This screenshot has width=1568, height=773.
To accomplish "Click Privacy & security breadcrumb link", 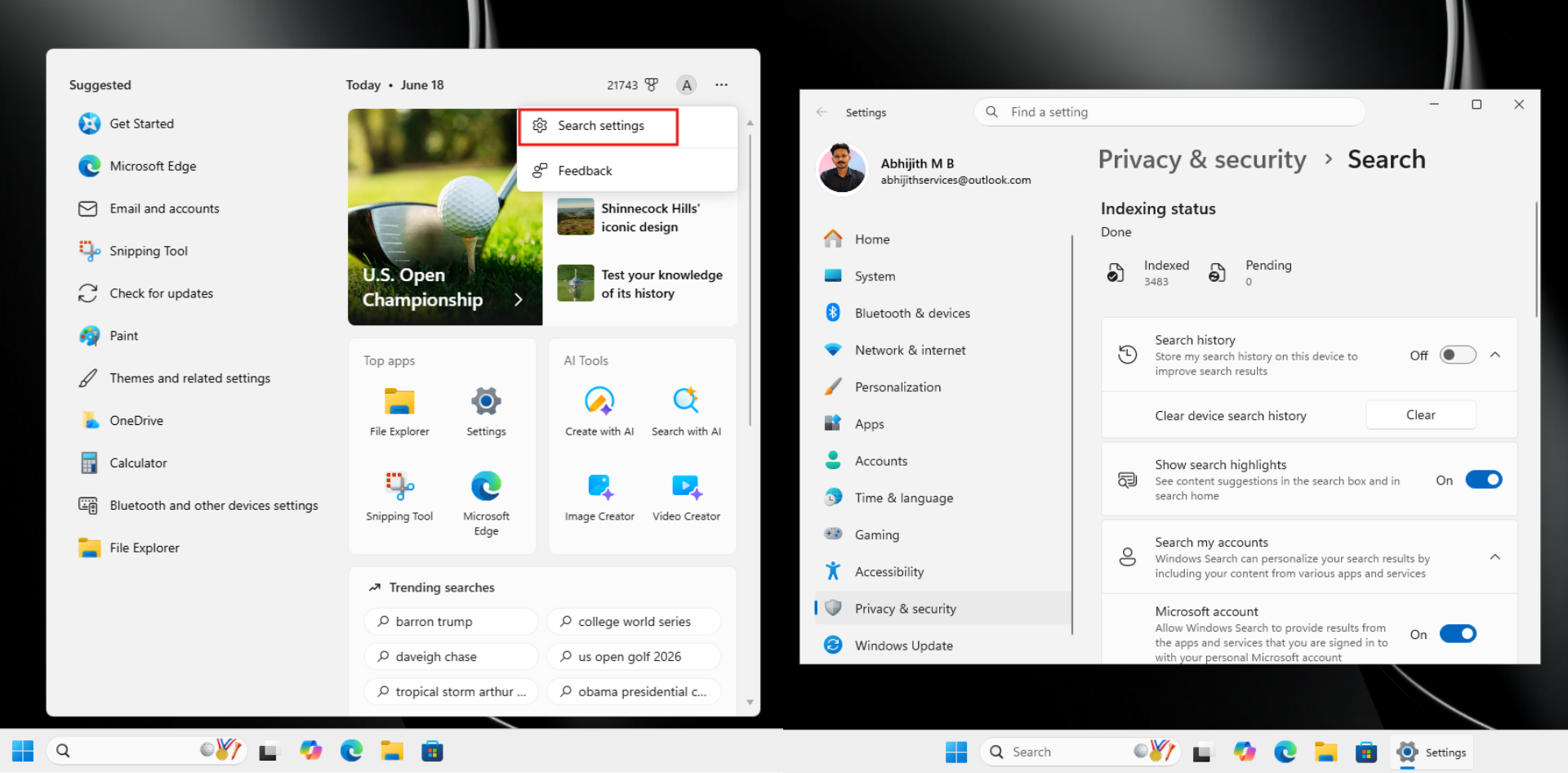I will coord(1202,159).
